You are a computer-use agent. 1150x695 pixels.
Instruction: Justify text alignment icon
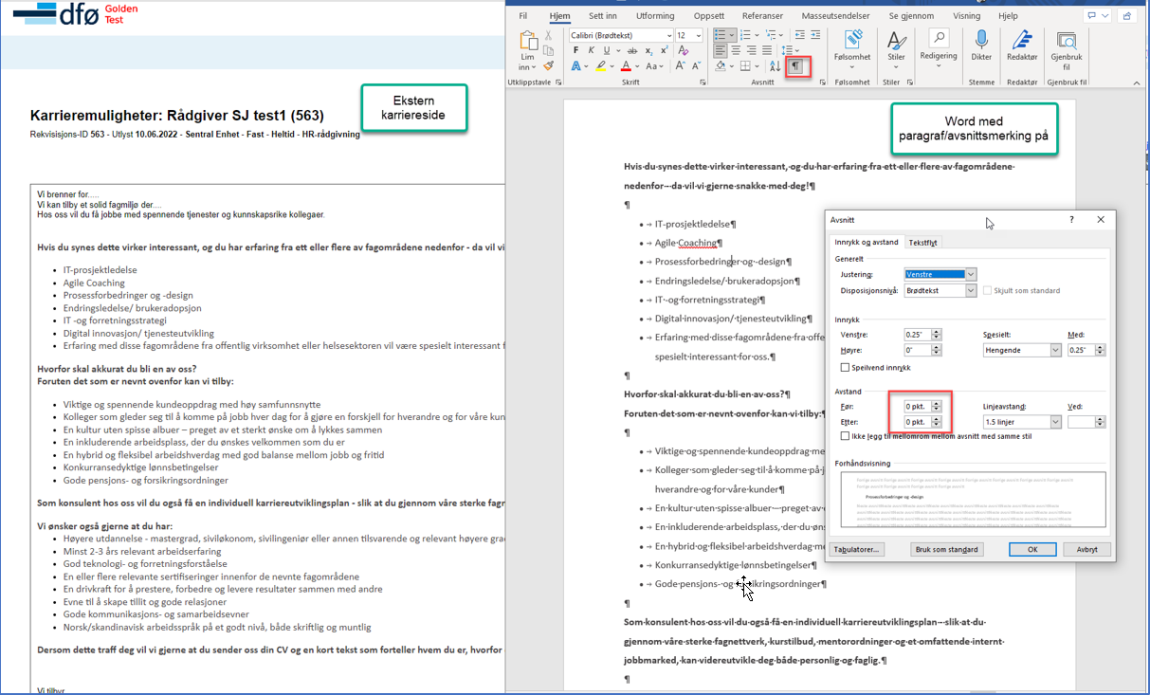pos(767,51)
